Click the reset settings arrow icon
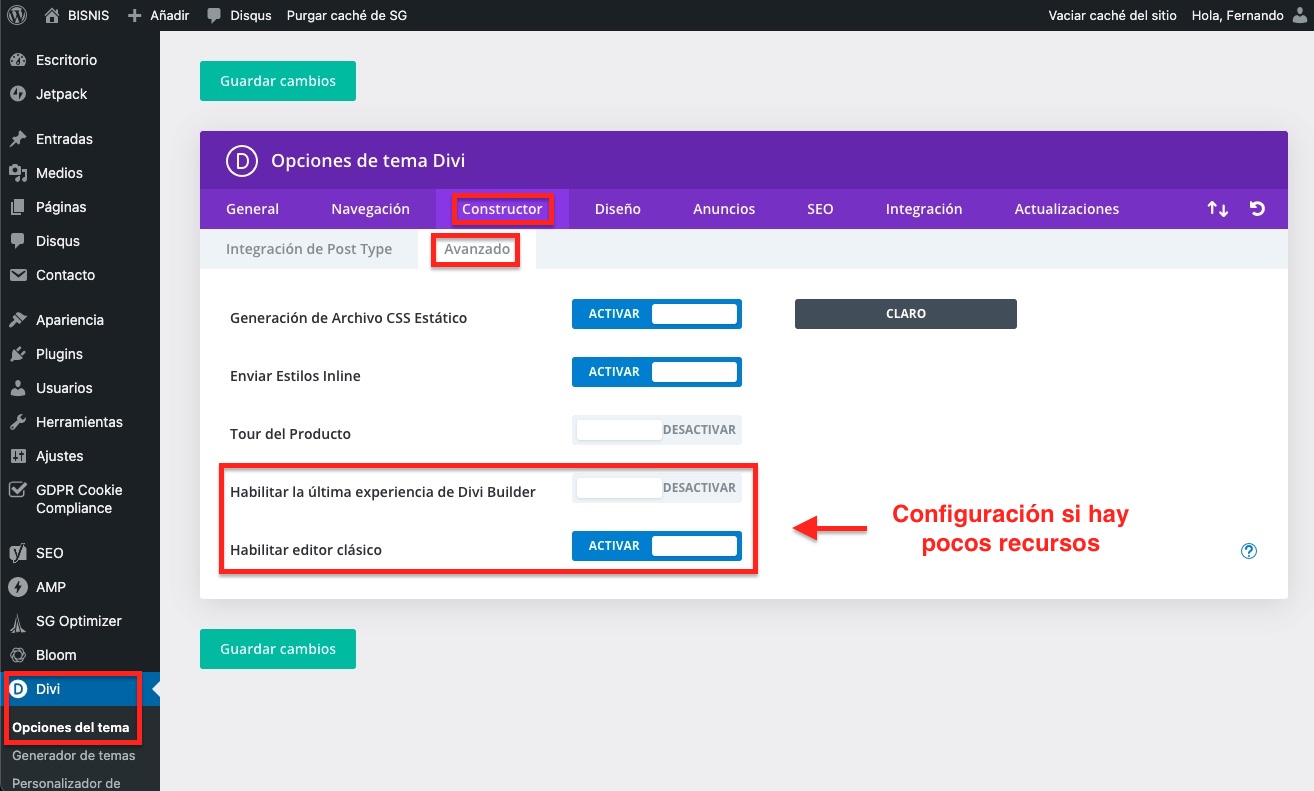This screenshot has width=1314, height=791. (x=1257, y=209)
